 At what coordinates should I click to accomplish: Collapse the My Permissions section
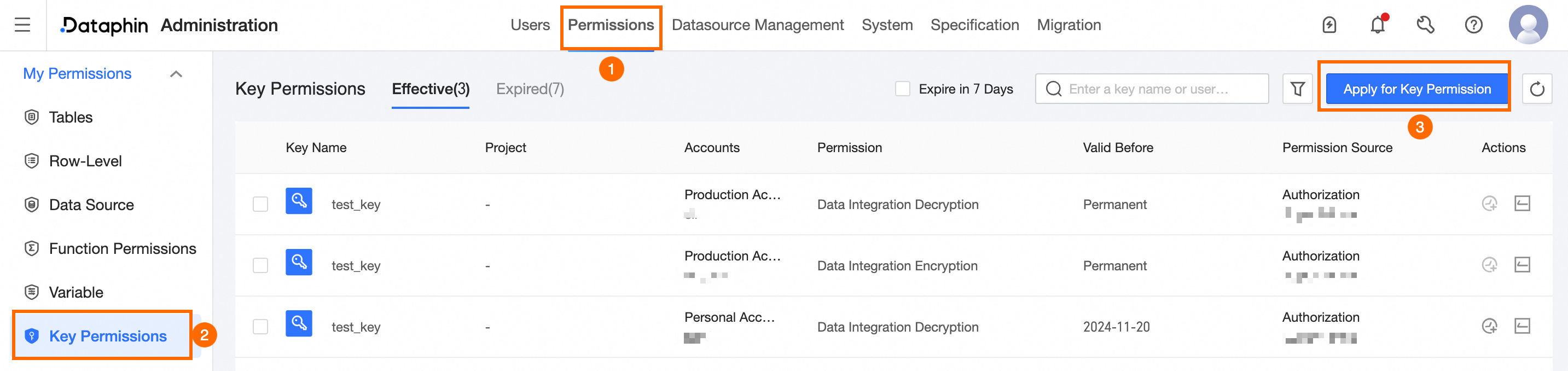point(176,74)
